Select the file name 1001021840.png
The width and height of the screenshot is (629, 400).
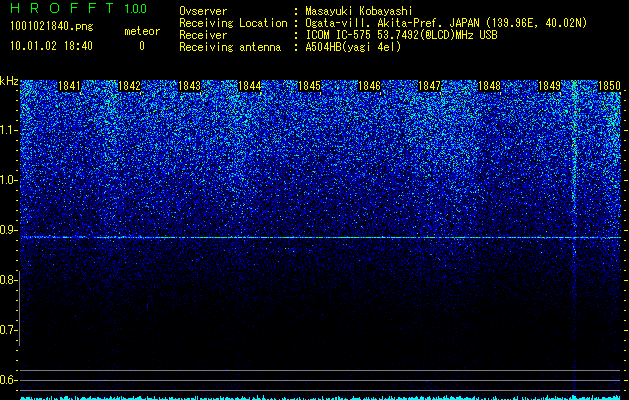51,27
